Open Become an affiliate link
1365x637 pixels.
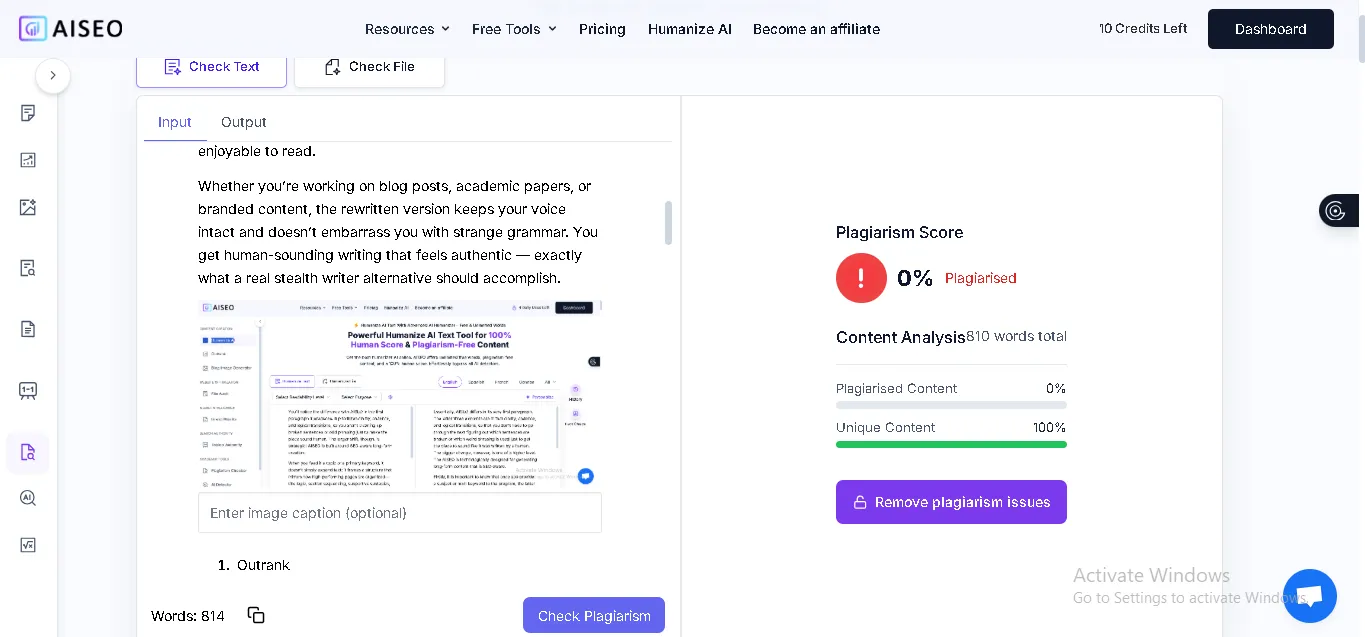816,29
